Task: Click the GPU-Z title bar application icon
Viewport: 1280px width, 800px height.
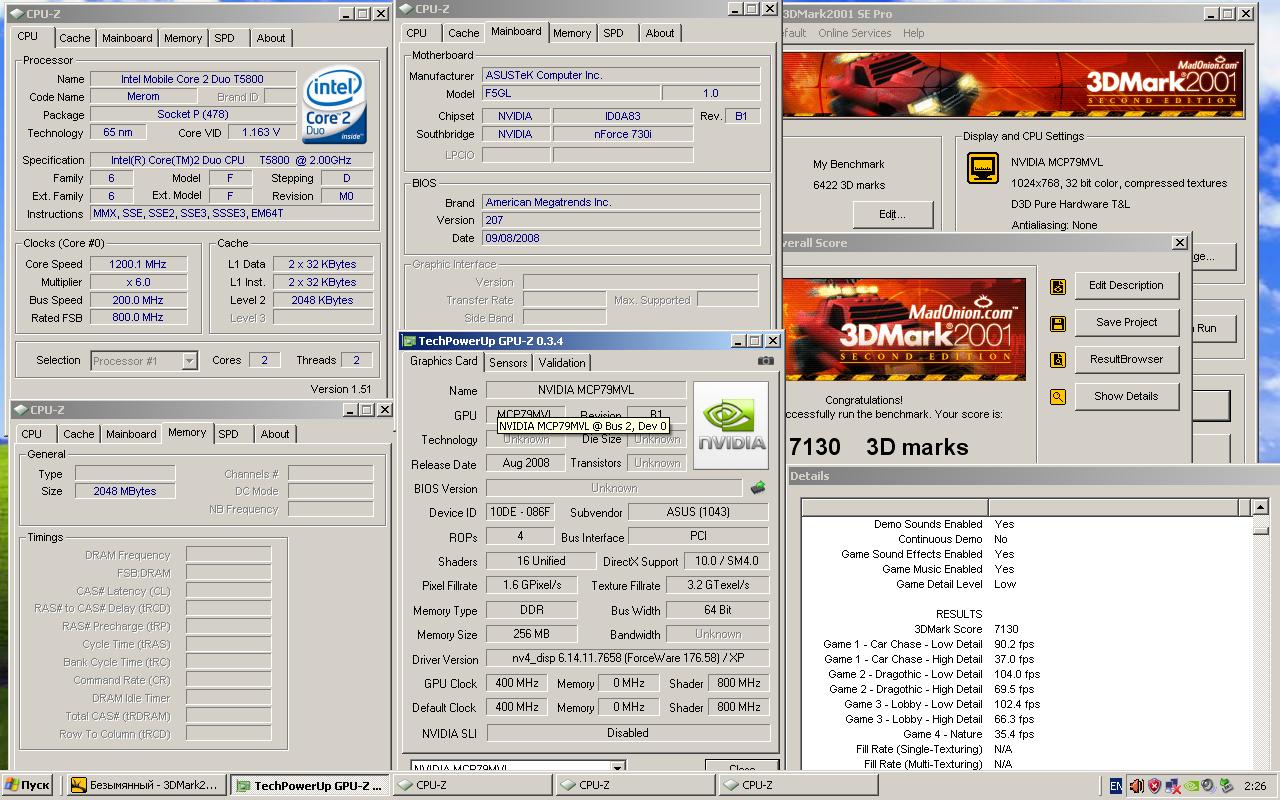Action: pyautogui.click(x=410, y=341)
